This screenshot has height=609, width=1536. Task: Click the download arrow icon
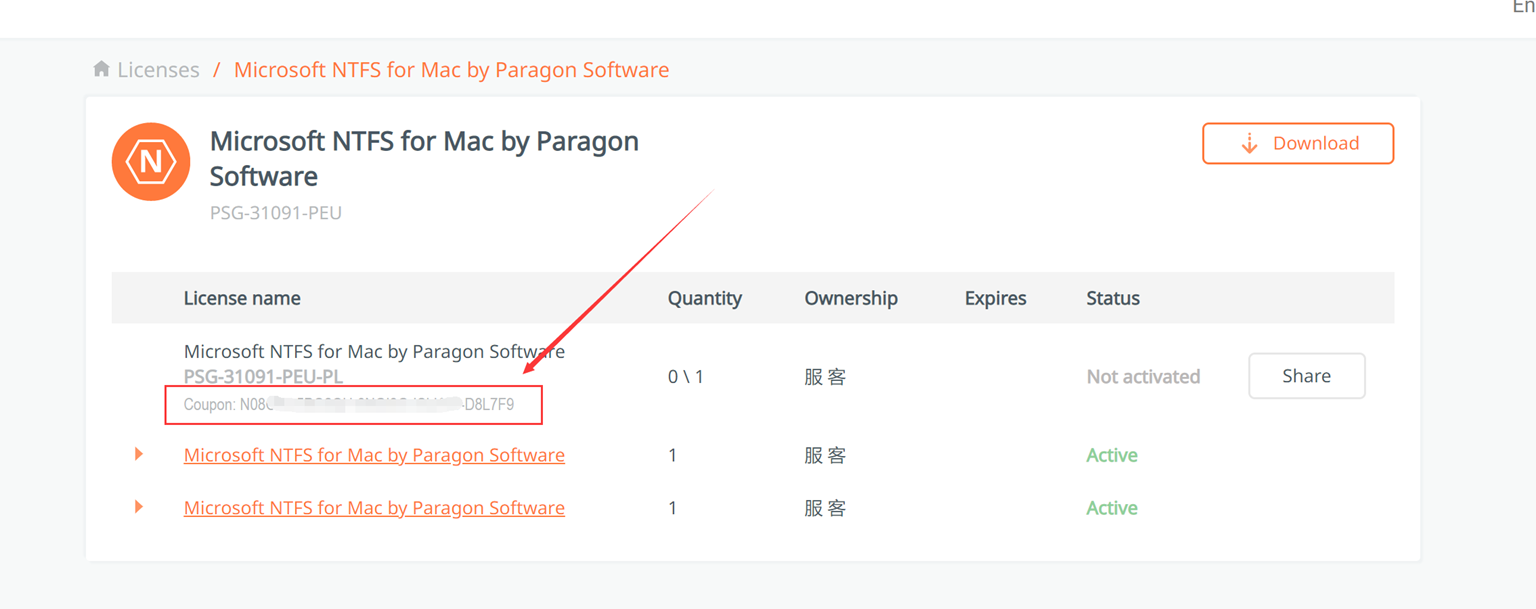click(x=1249, y=144)
